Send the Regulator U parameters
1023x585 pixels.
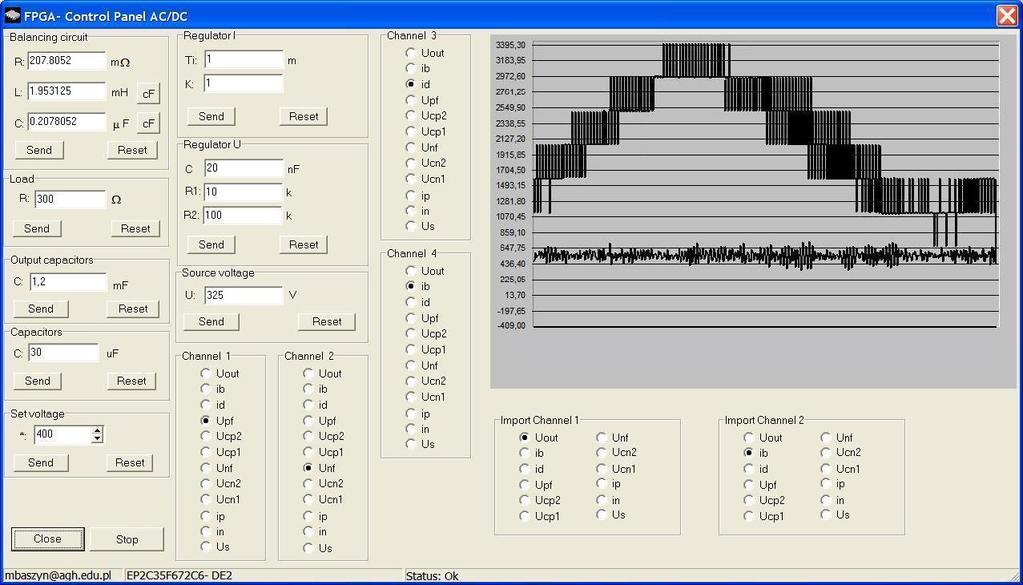(x=211, y=245)
